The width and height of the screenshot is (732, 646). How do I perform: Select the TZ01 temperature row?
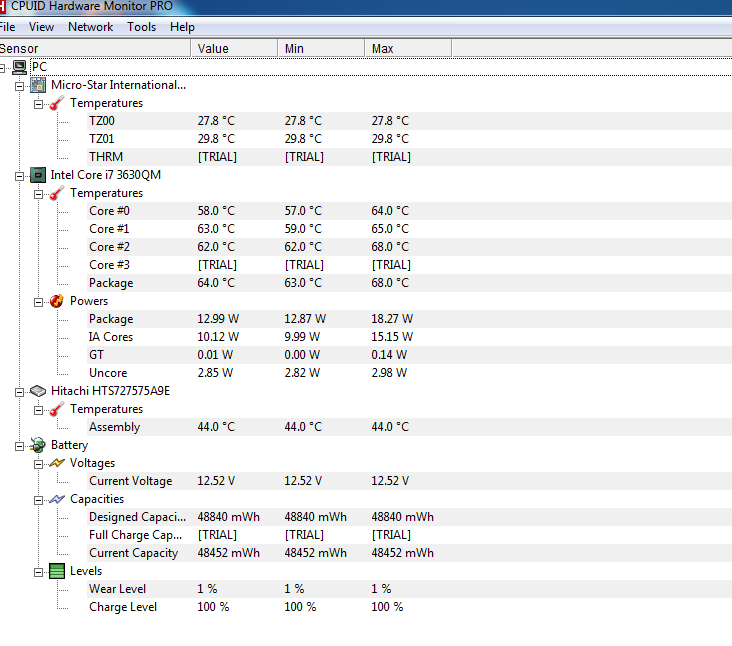(409, 139)
